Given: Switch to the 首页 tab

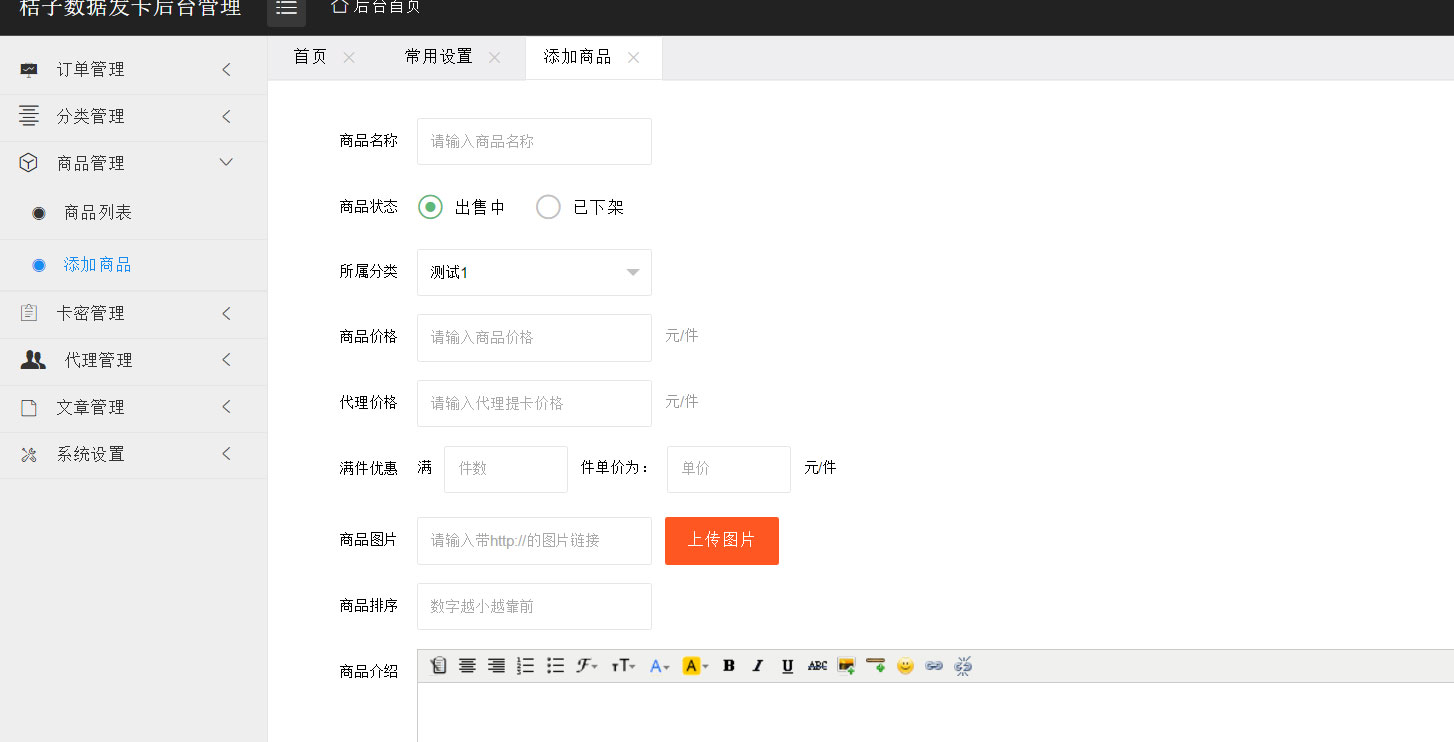Looking at the screenshot, I should [310, 57].
